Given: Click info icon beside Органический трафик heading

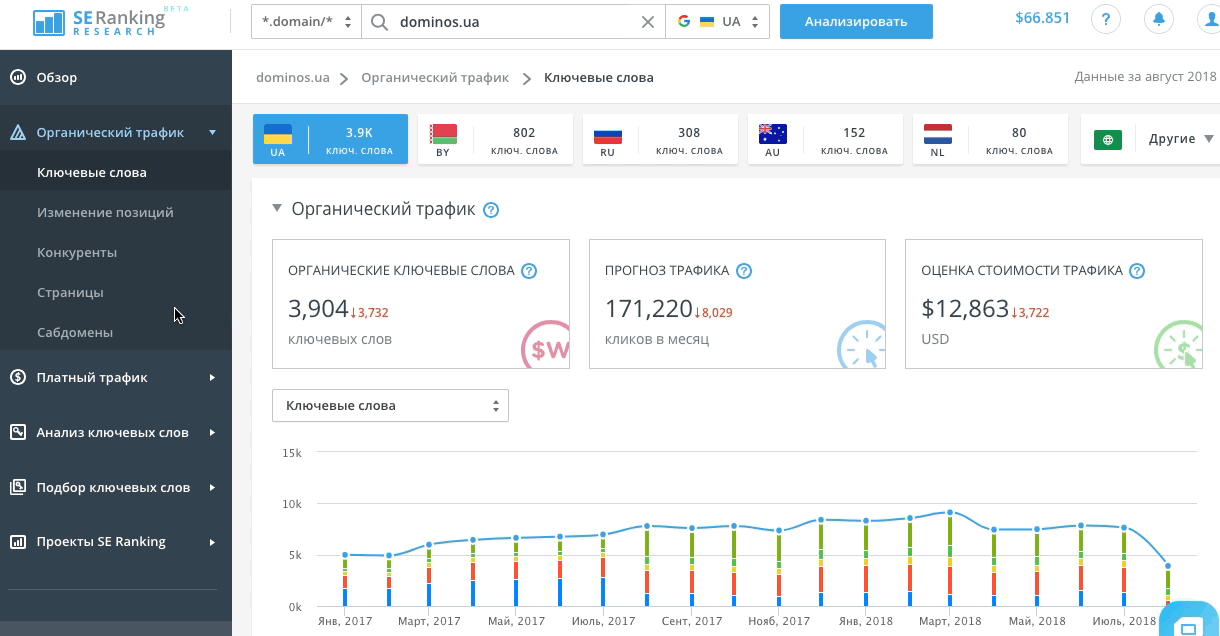Looking at the screenshot, I should coord(491,210).
